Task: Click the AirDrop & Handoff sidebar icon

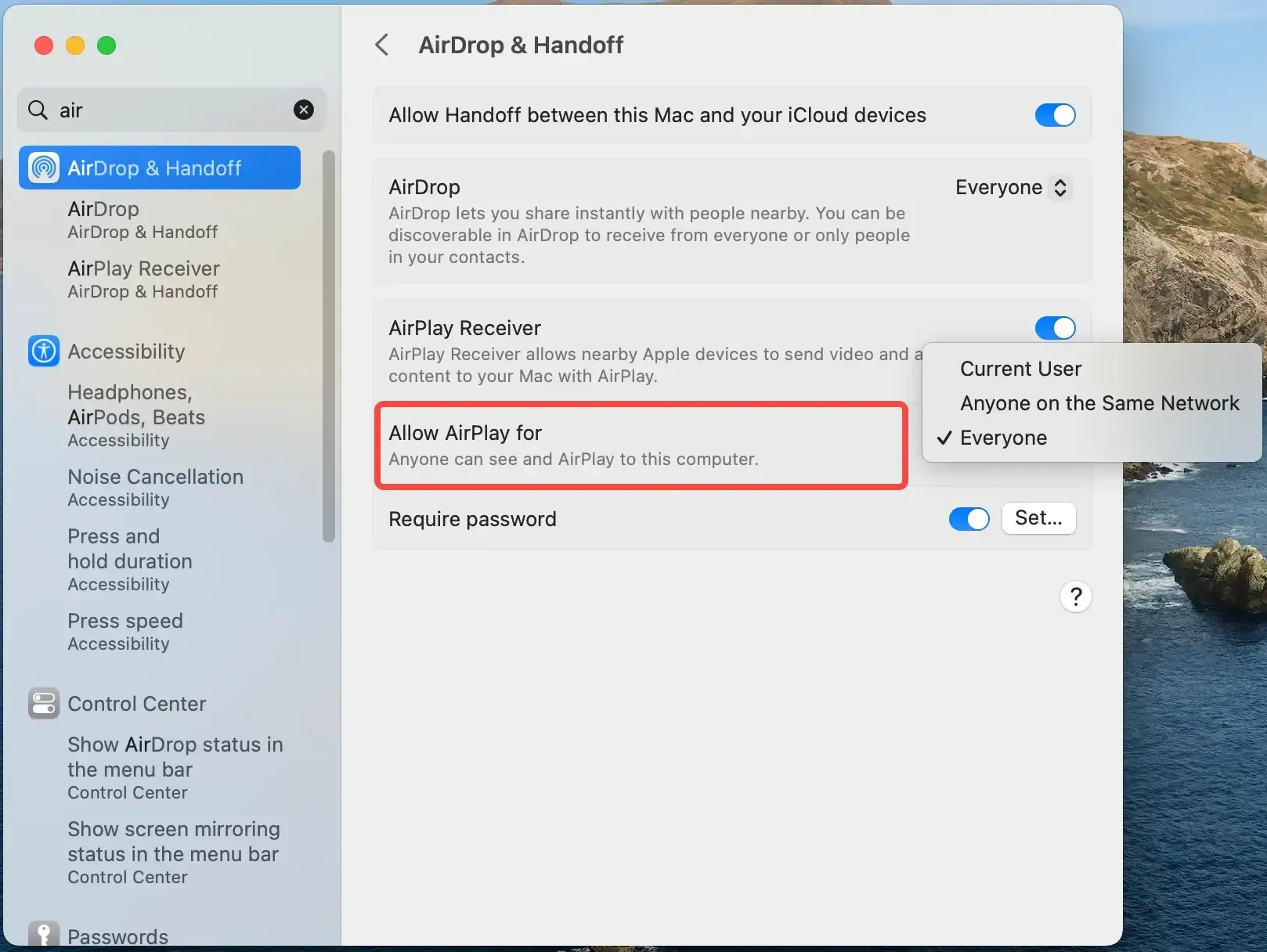Action: (44, 168)
